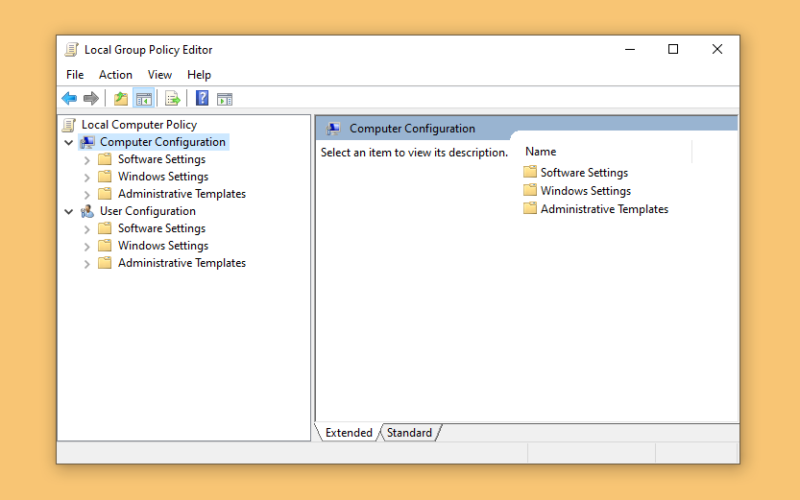Image resolution: width=800 pixels, height=500 pixels.
Task: Switch to the Standard tab
Action: coord(409,433)
